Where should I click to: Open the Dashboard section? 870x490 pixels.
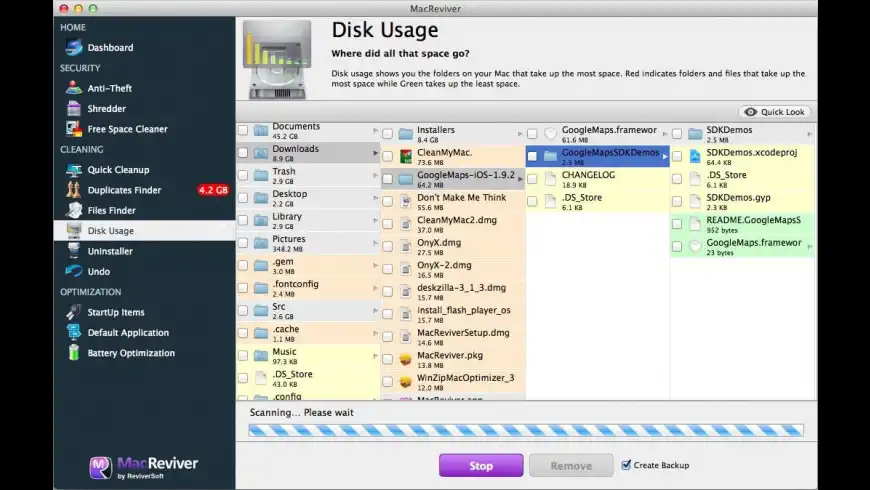[144, 48]
